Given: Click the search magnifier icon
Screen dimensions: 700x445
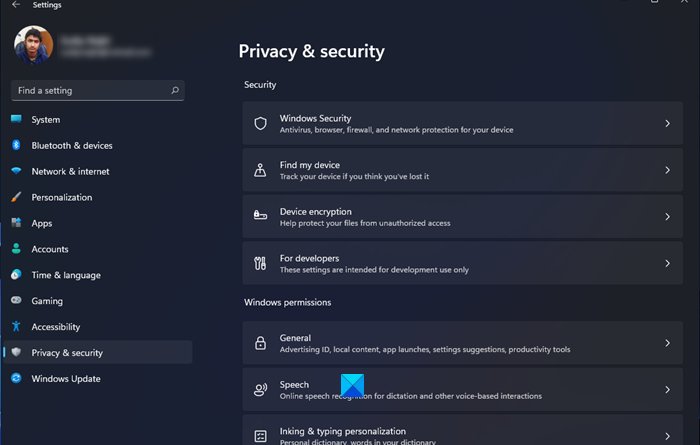Looking at the screenshot, I should click(175, 90).
